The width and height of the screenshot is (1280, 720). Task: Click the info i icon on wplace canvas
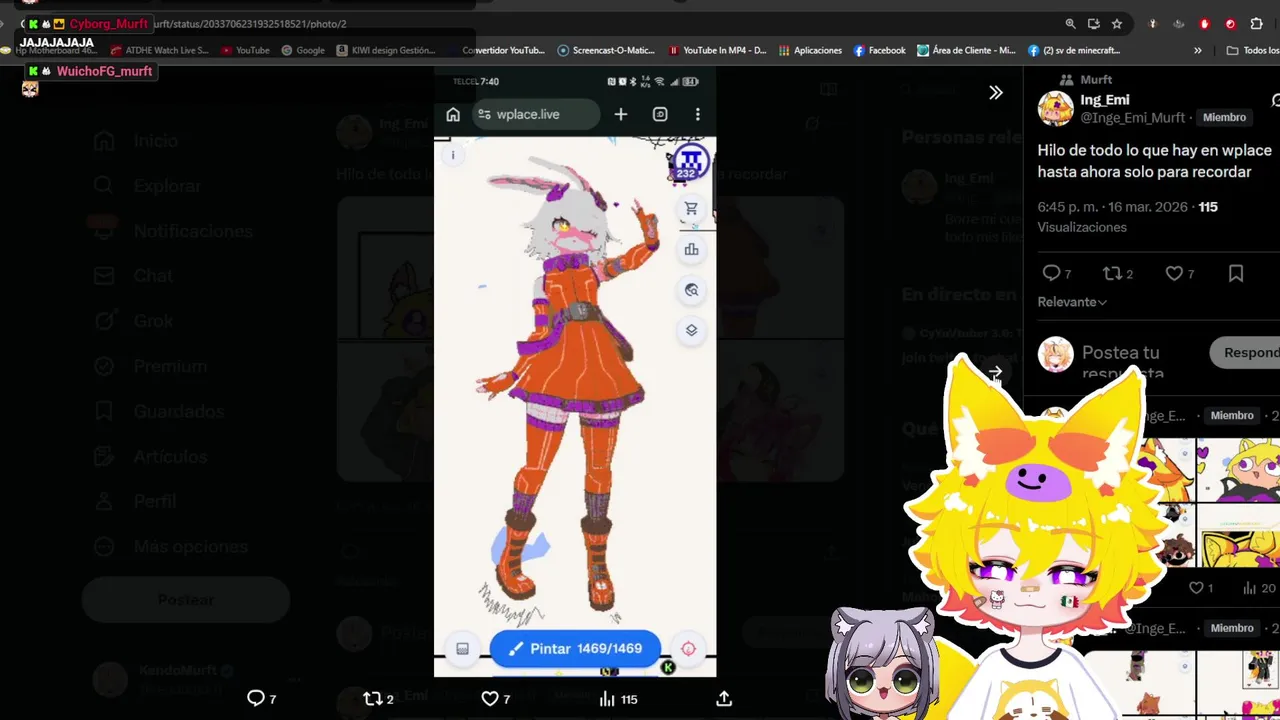tap(453, 155)
